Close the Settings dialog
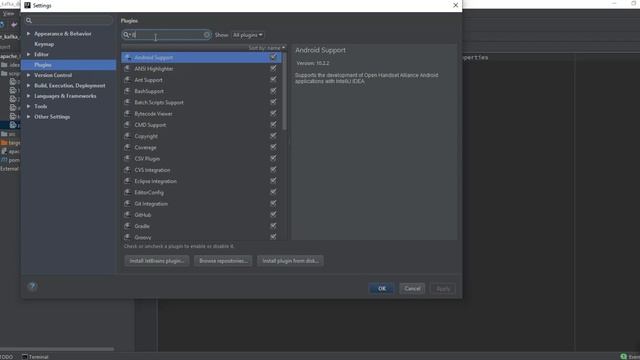Screen dimensions: 640x360 [x=456, y=5]
